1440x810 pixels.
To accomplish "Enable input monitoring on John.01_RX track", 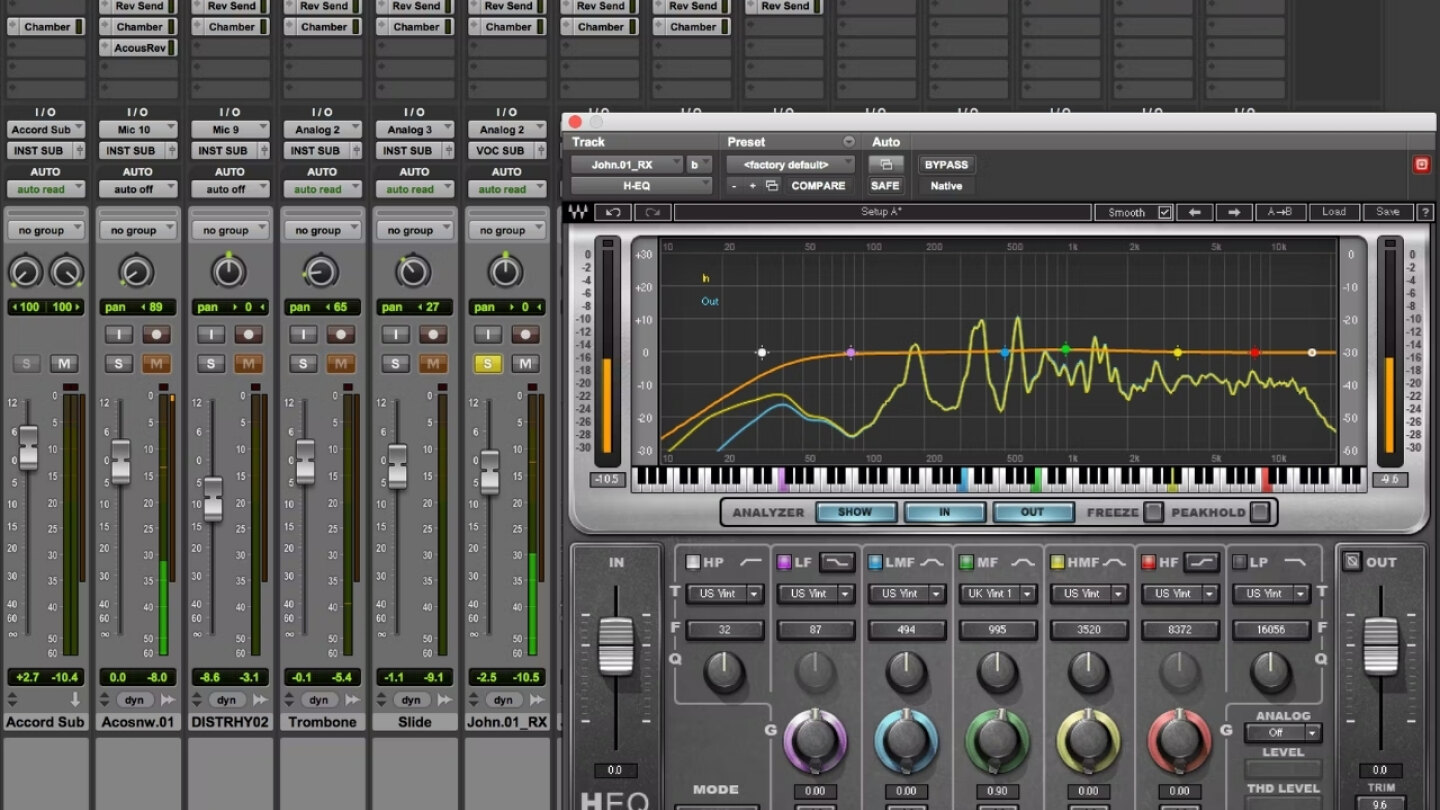I will click(x=487, y=335).
